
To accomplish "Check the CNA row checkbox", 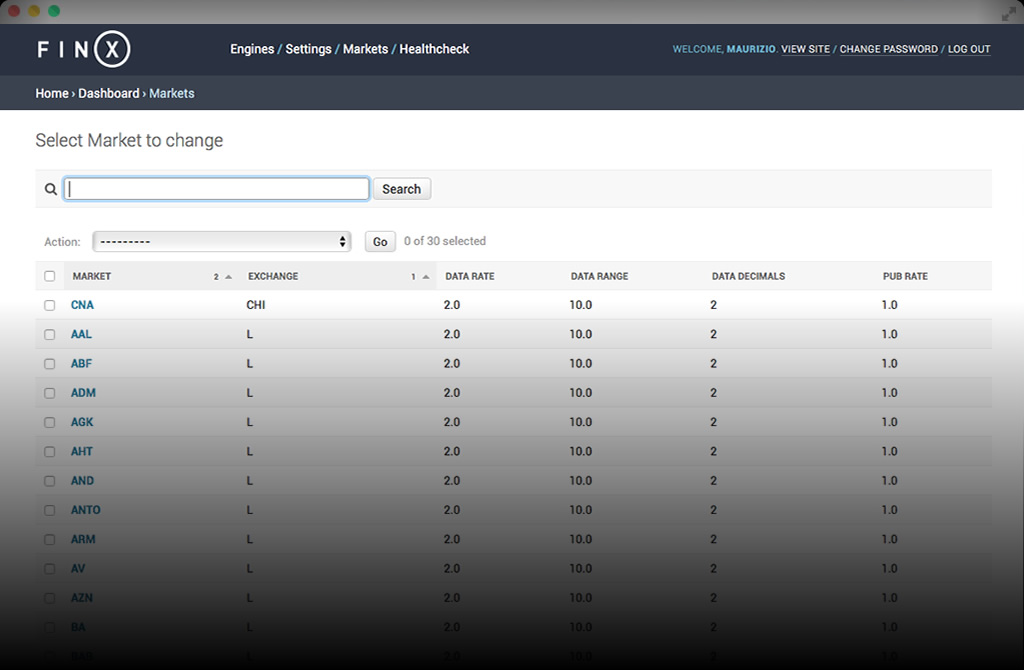I will (50, 305).
